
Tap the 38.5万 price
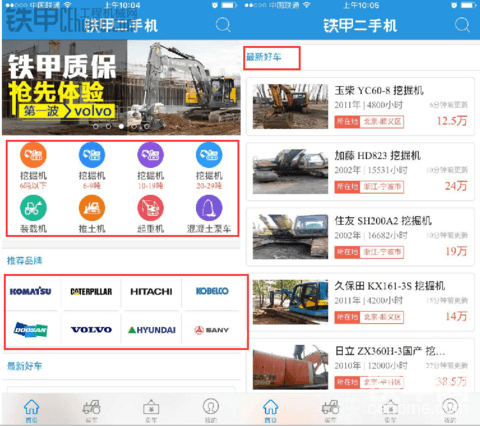tap(451, 381)
